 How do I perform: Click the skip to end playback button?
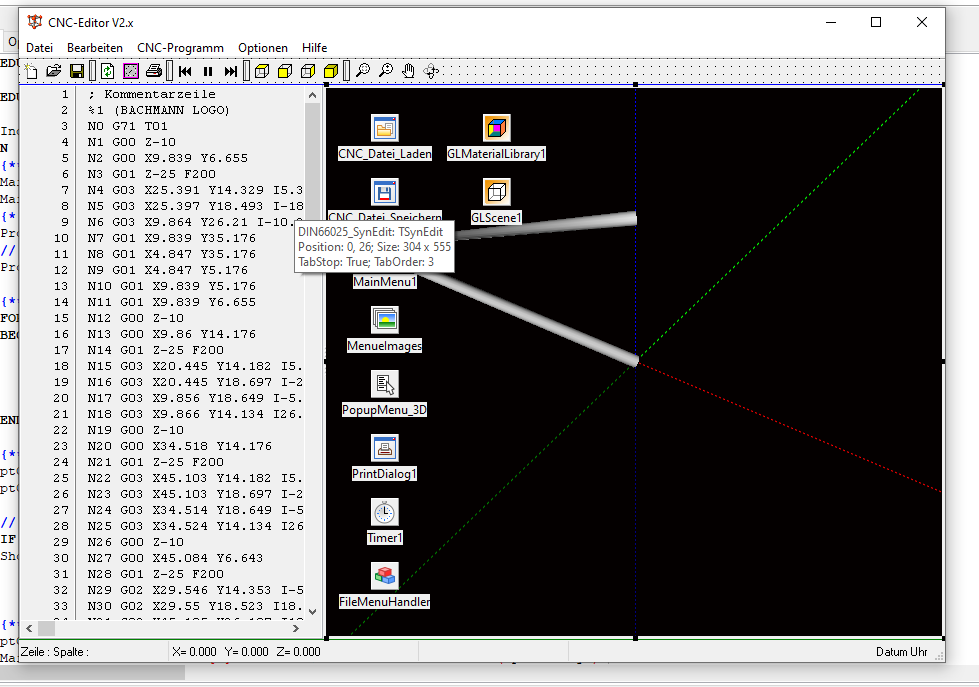[x=231, y=71]
